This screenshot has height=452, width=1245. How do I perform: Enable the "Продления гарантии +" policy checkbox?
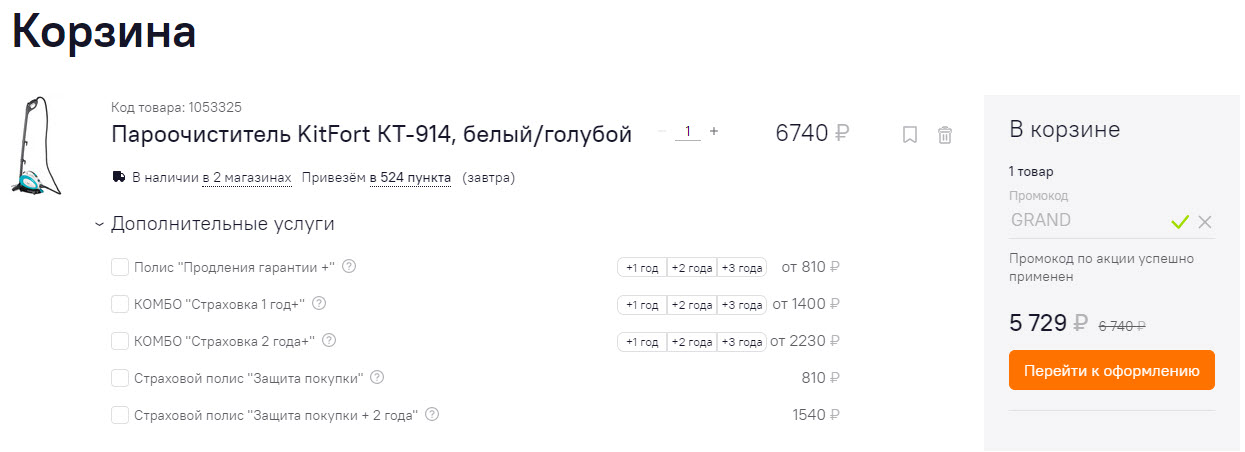[x=120, y=267]
